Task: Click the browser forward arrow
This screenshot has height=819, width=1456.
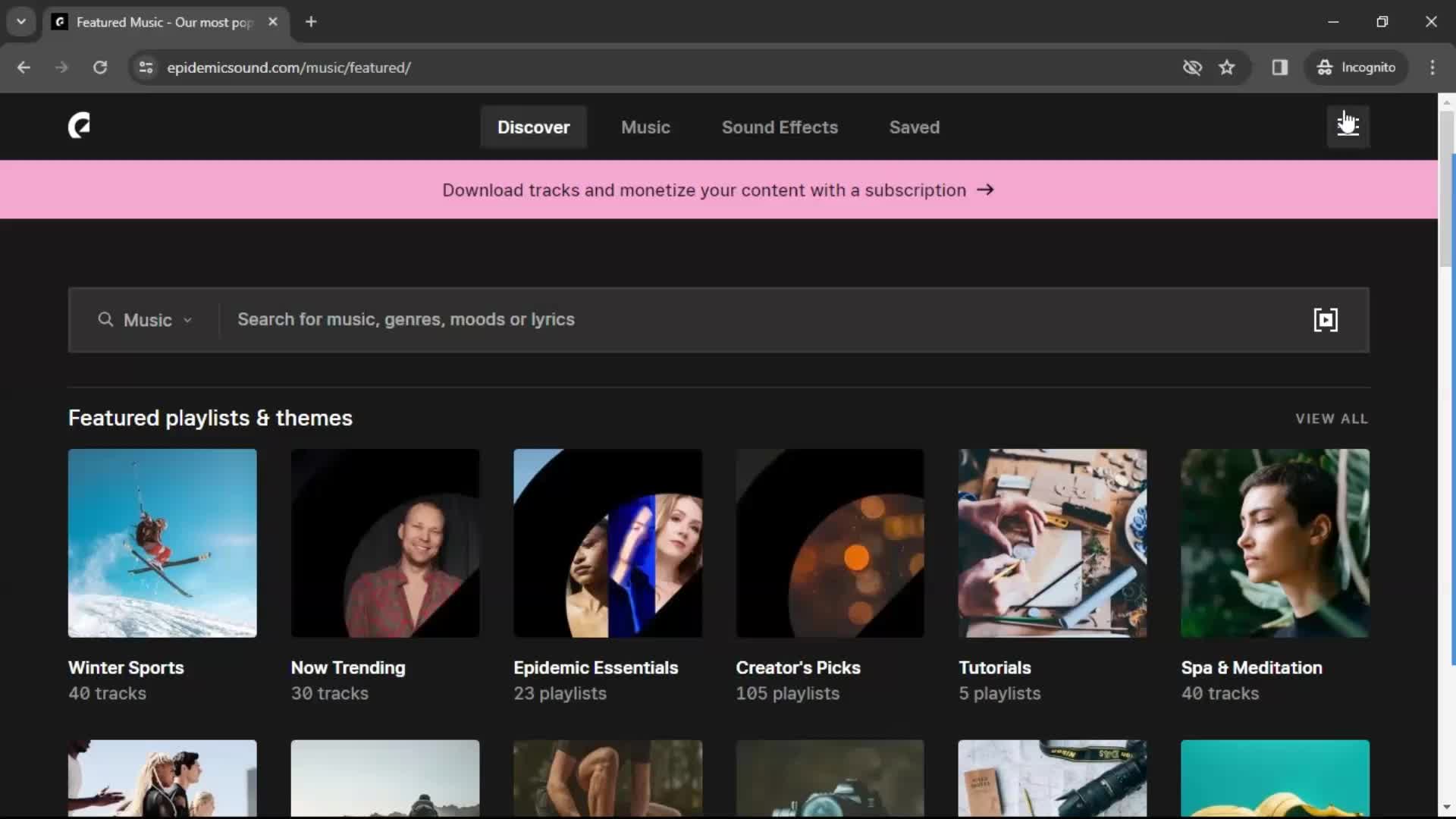Action: pos(61,67)
